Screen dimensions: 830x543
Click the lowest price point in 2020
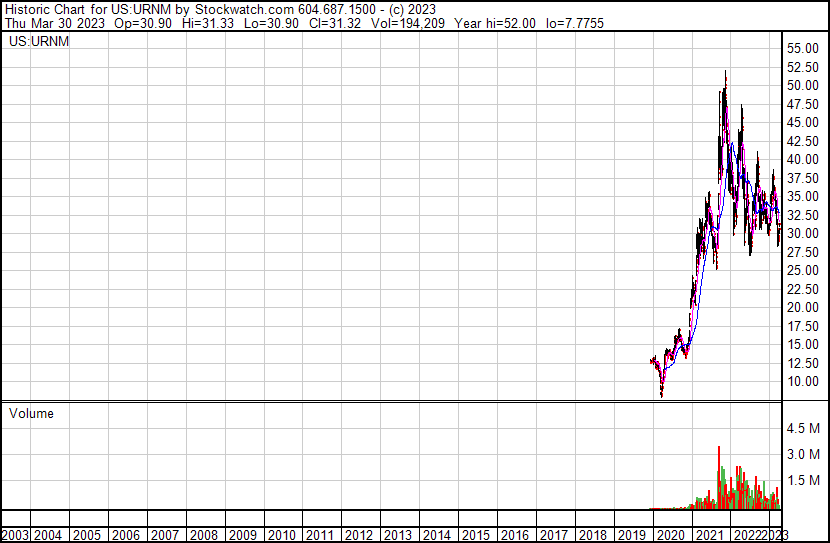661,396
